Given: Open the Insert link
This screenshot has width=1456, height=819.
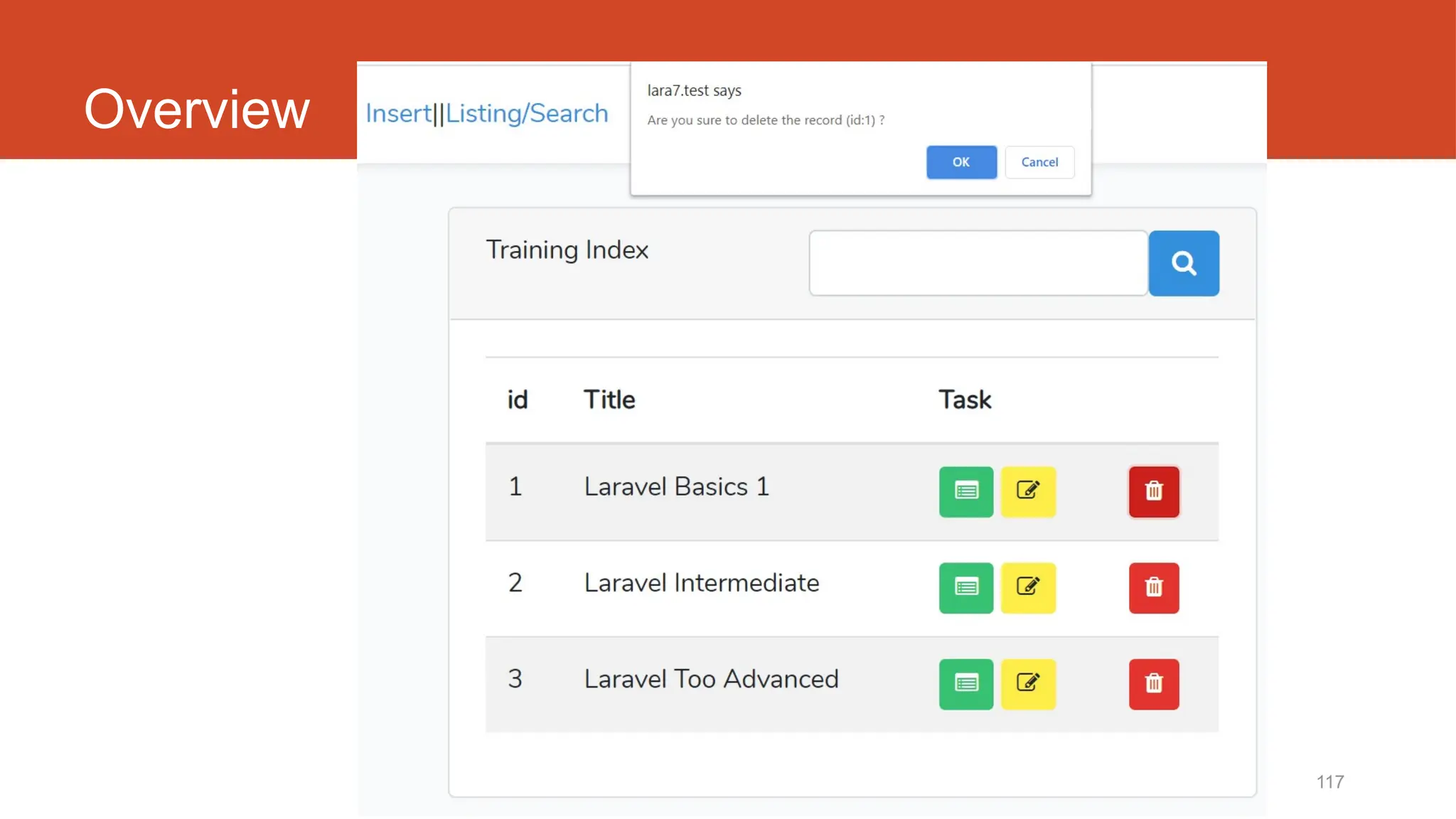Looking at the screenshot, I should click(x=398, y=113).
